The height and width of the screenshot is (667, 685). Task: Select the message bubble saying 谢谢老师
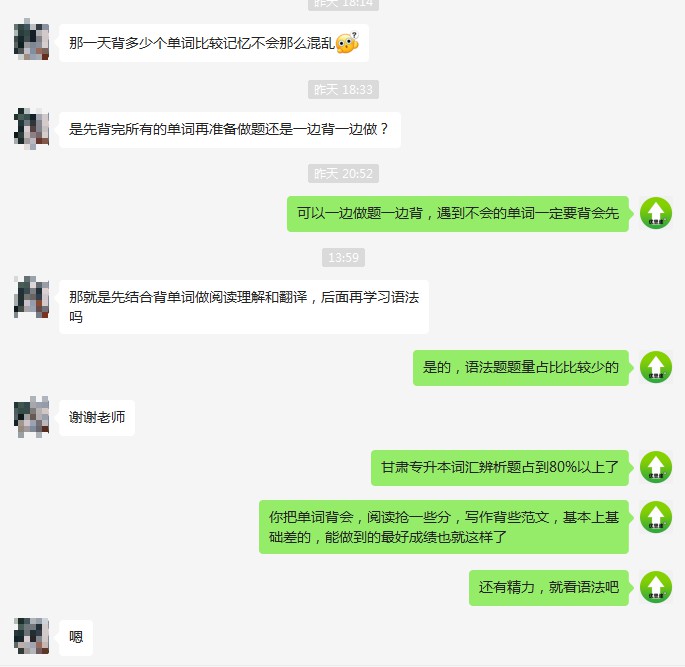[x=97, y=418]
